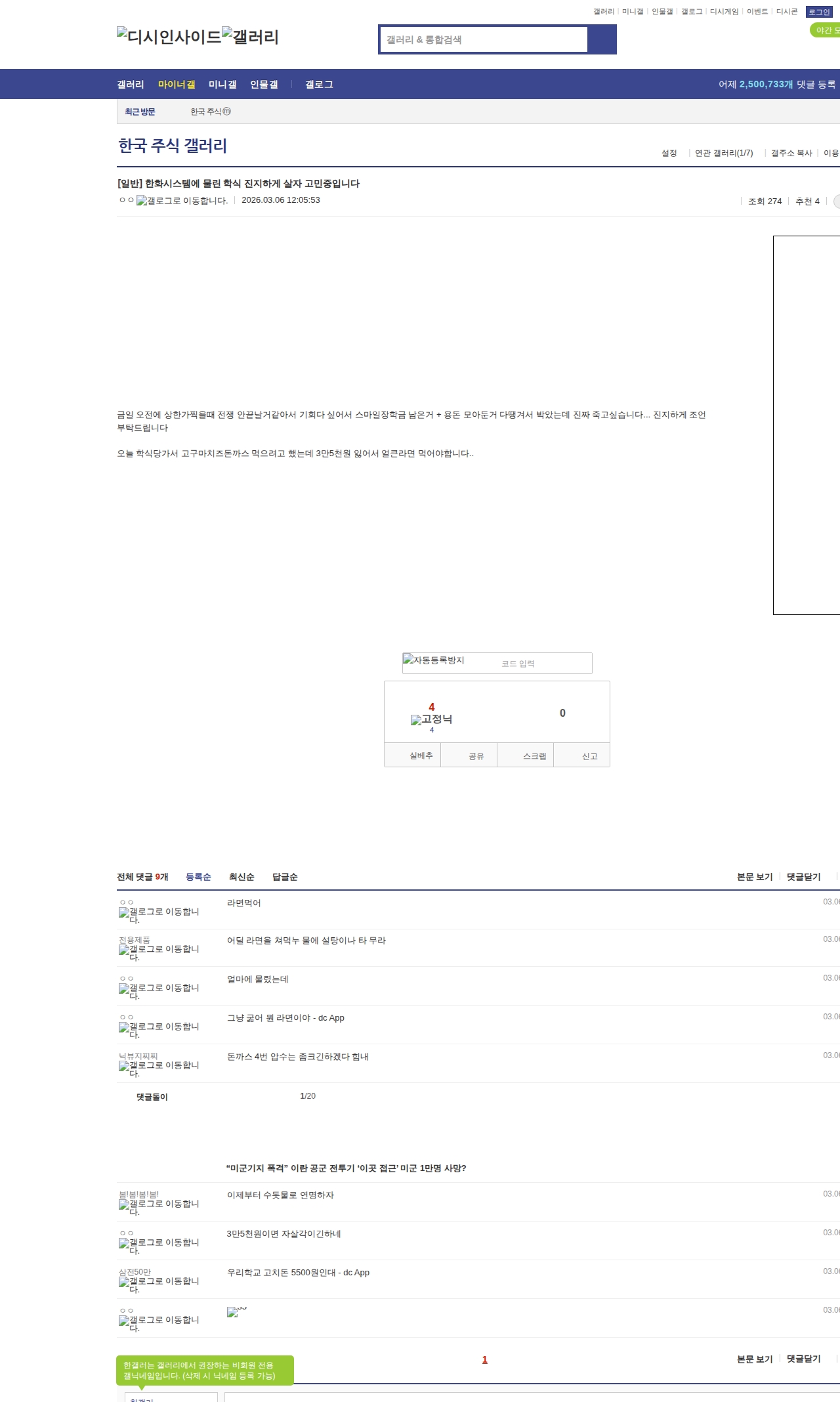Click the ⓜ mark next to 한국 주식
The width and height of the screenshot is (840, 1402).
coord(227,112)
